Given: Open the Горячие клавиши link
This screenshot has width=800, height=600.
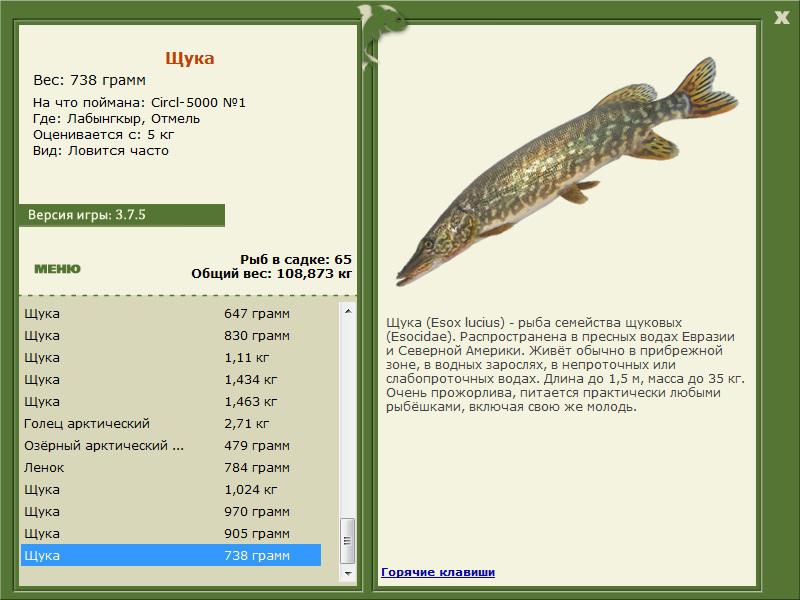Looking at the screenshot, I should 438,572.
